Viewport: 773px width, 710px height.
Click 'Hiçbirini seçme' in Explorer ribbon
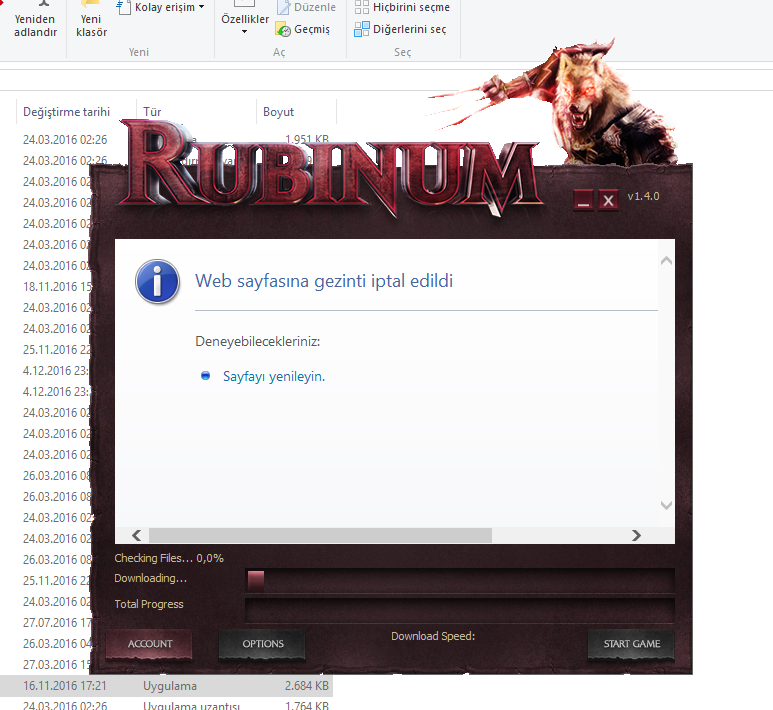402,7
